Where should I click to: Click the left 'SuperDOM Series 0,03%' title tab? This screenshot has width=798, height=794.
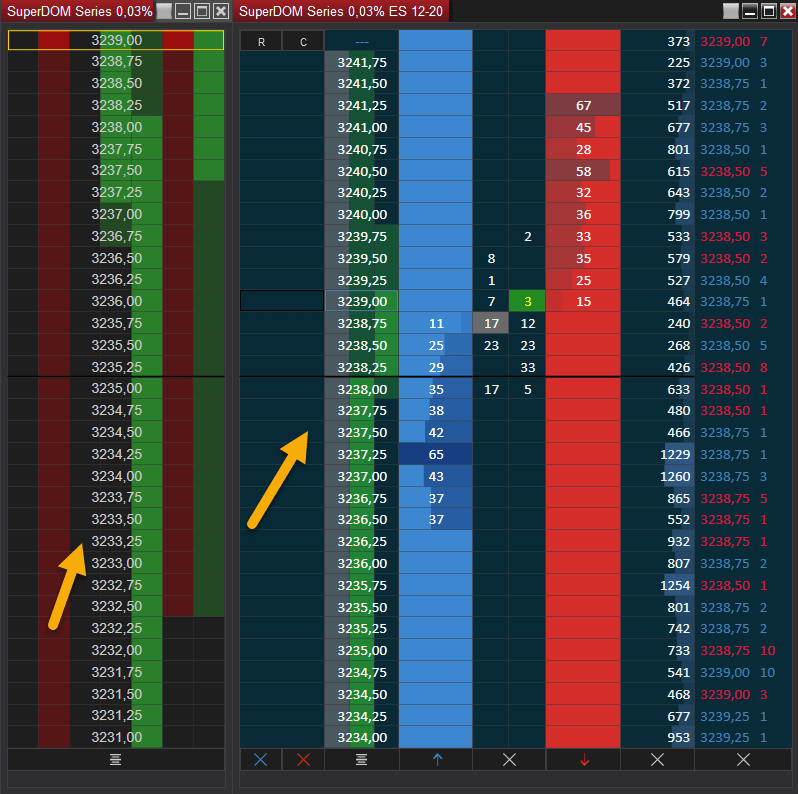click(x=79, y=11)
